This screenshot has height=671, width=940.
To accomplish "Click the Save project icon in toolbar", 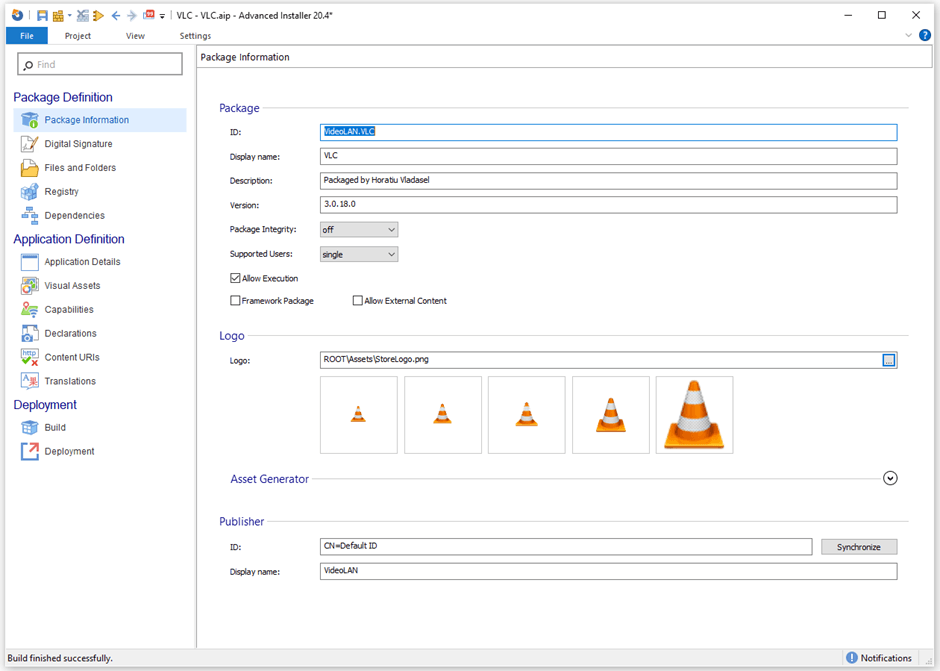I will pos(42,16).
